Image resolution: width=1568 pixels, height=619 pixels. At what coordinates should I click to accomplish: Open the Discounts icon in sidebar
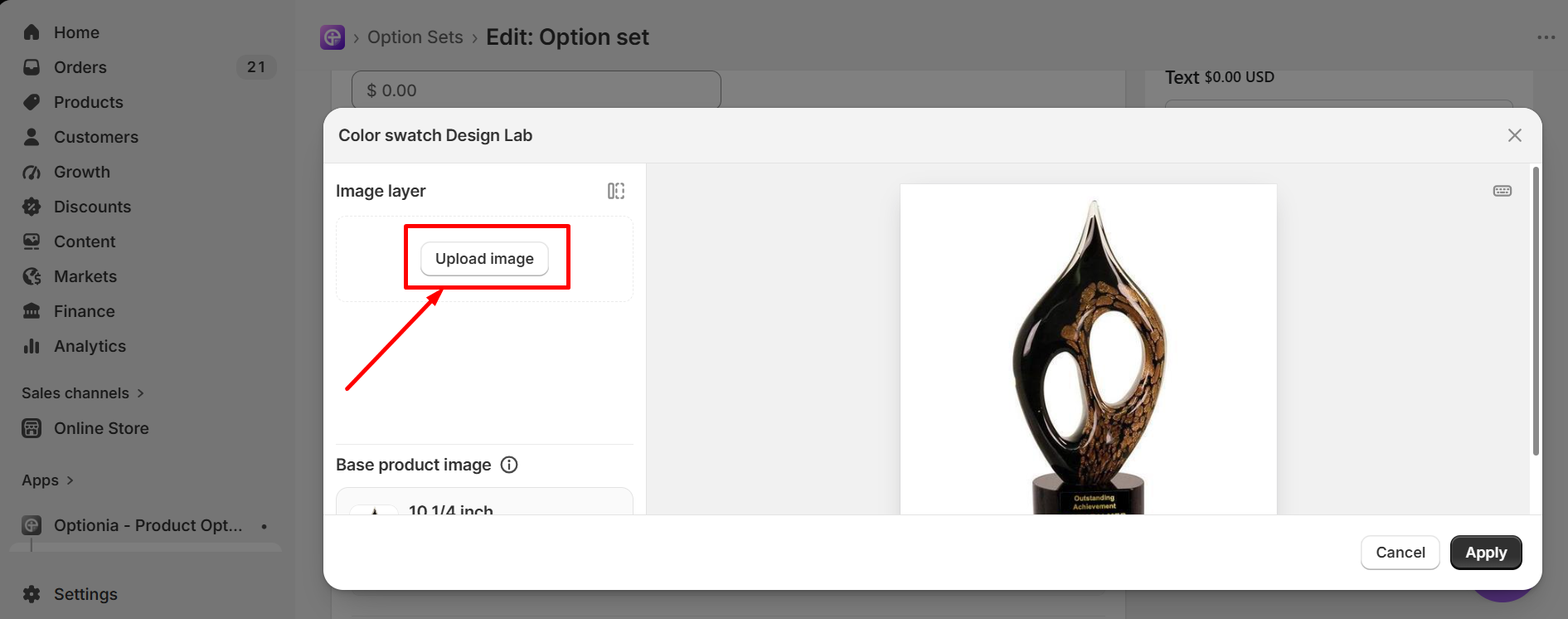pyautogui.click(x=32, y=207)
